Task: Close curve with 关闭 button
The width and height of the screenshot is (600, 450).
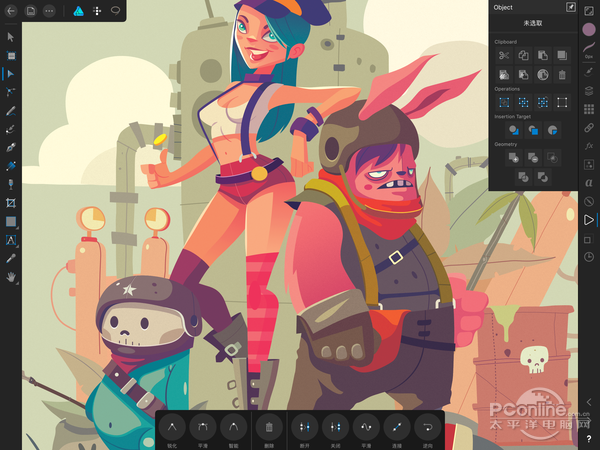Action: pos(336,427)
